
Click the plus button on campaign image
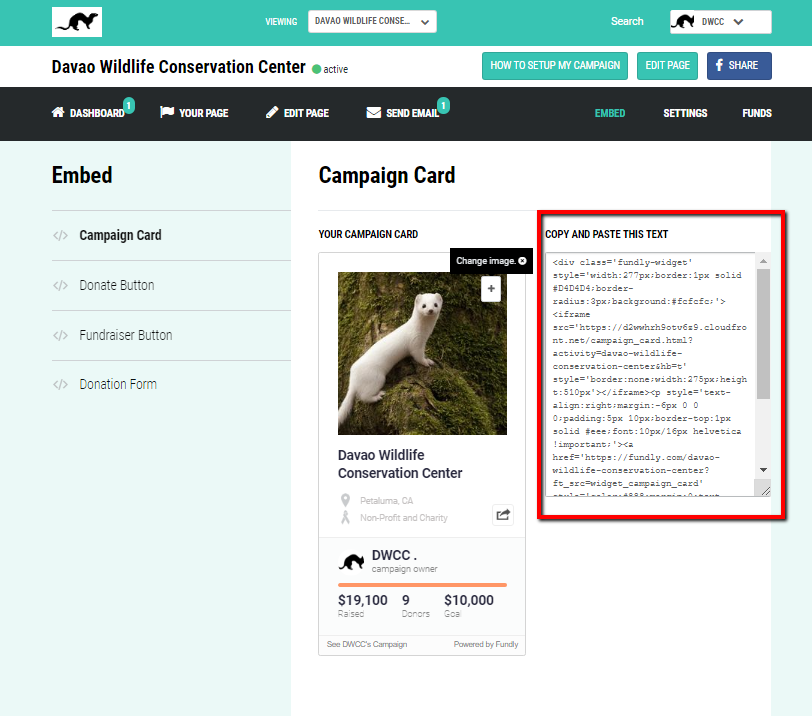coord(491,288)
